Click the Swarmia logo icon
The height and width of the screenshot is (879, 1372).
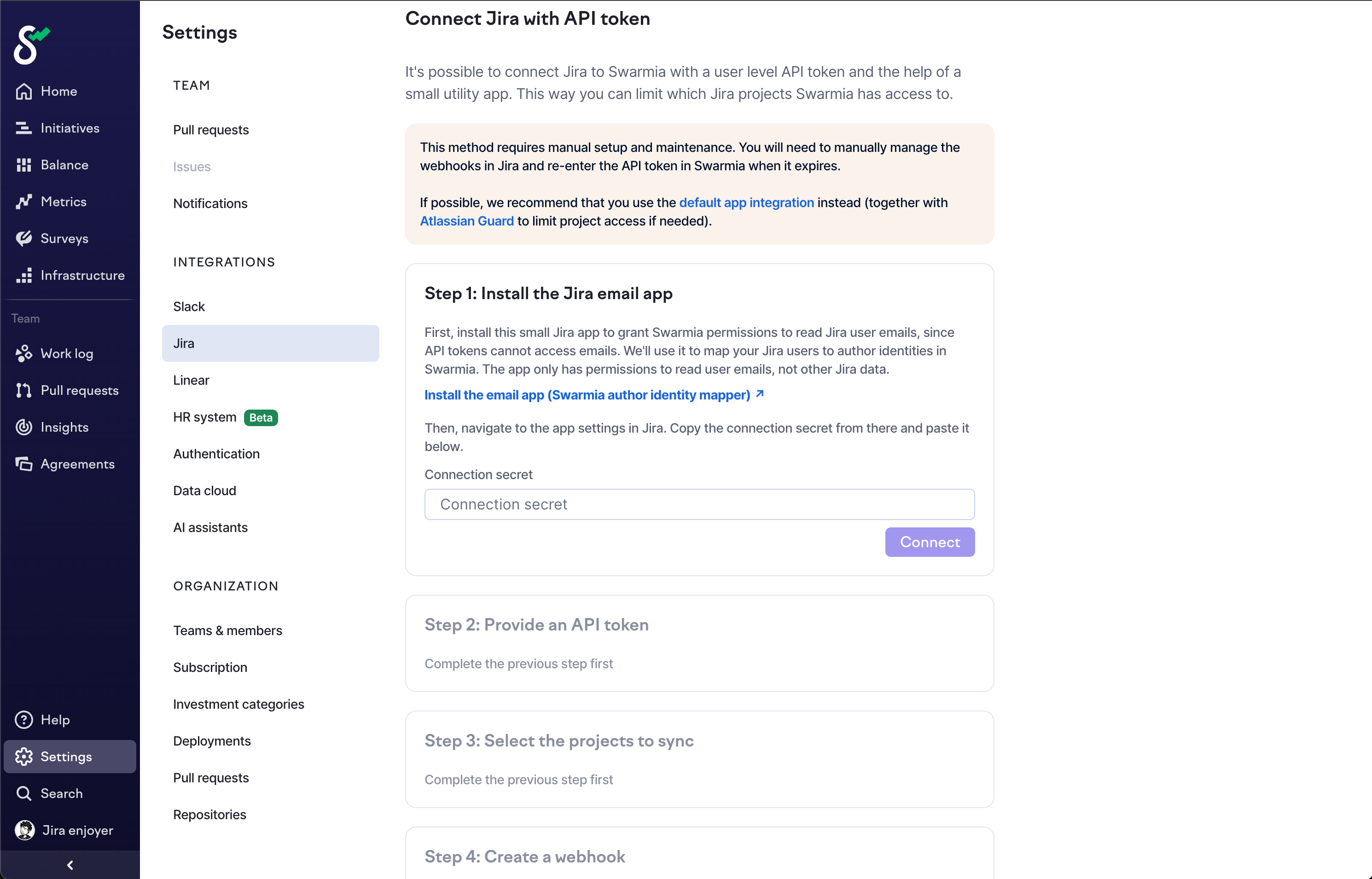pyautogui.click(x=31, y=45)
